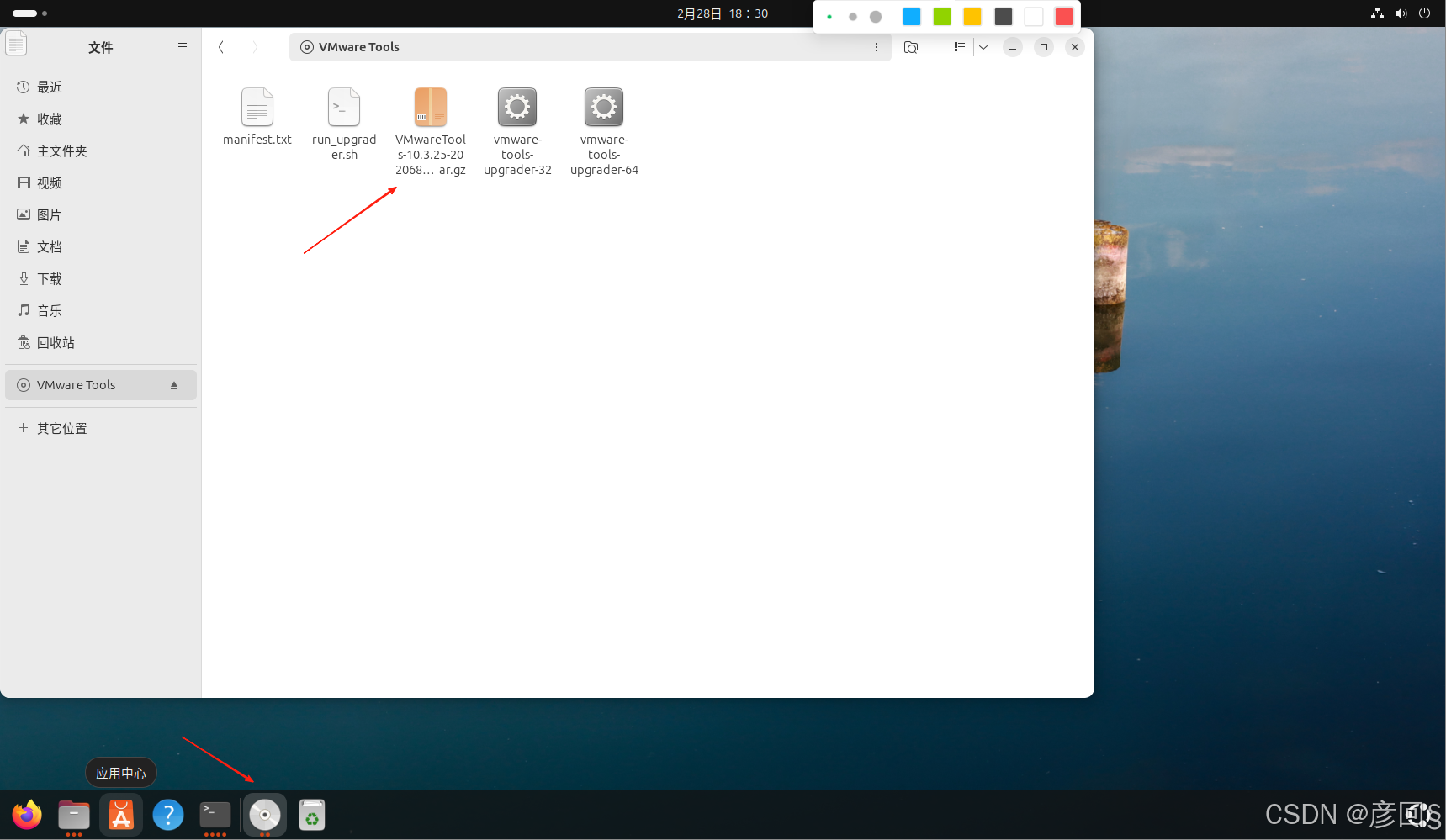Open 最近 in sidebar
The width and height of the screenshot is (1446, 840).
[x=101, y=87]
